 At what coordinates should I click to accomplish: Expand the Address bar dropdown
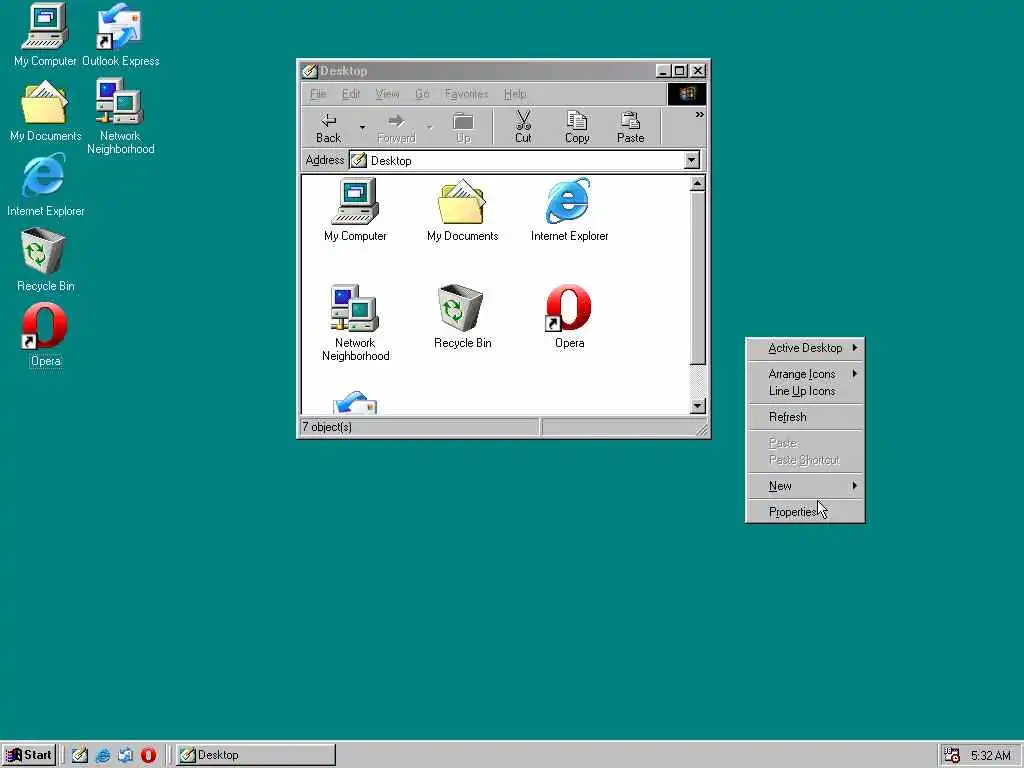(x=692, y=160)
